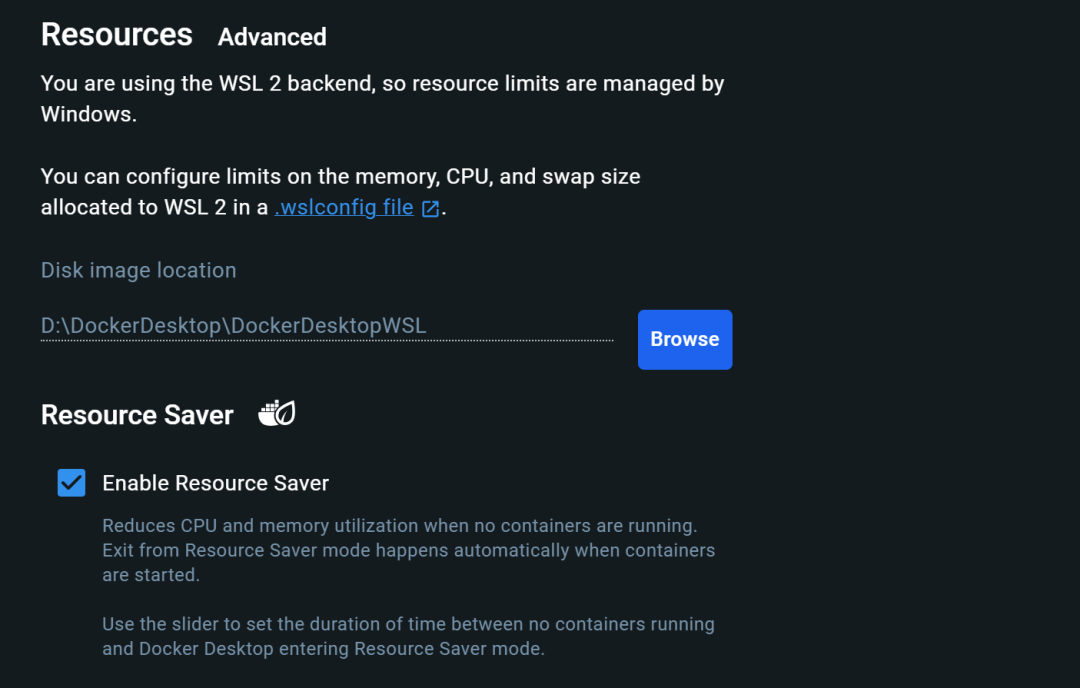Click the leaf symbol after the Resource Saver heading
Viewport: 1080px width, 688px height.
point(276,412)
